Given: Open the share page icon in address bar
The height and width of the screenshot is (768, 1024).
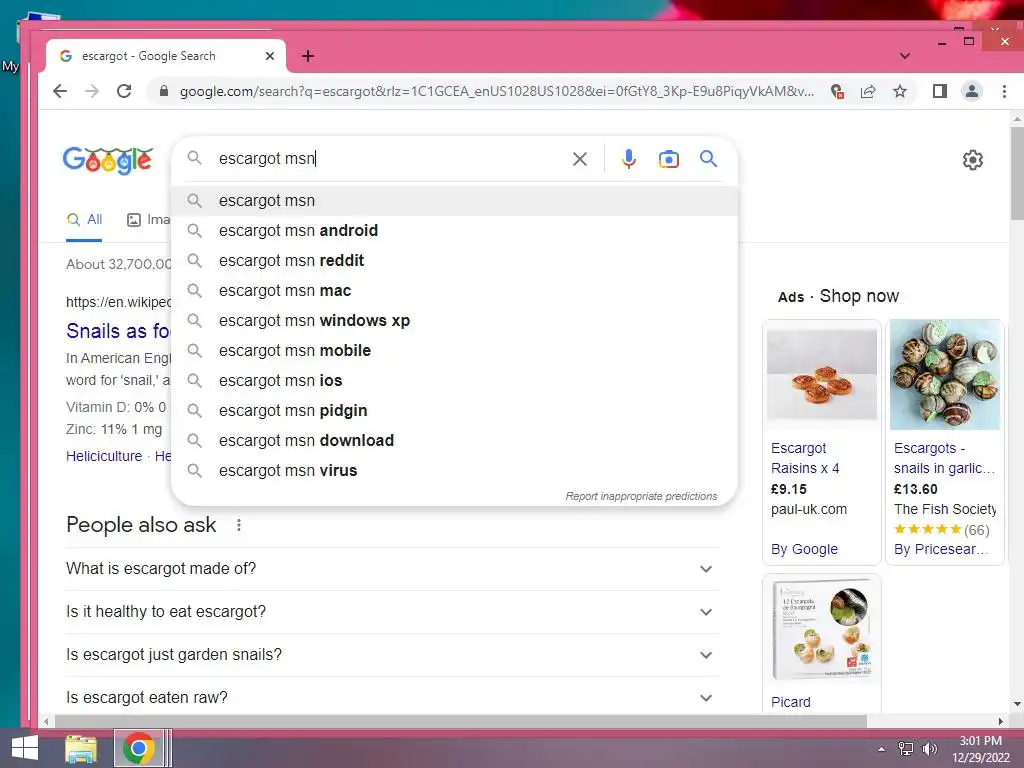Looking at the screenshot, I should (x=868, y=91).
